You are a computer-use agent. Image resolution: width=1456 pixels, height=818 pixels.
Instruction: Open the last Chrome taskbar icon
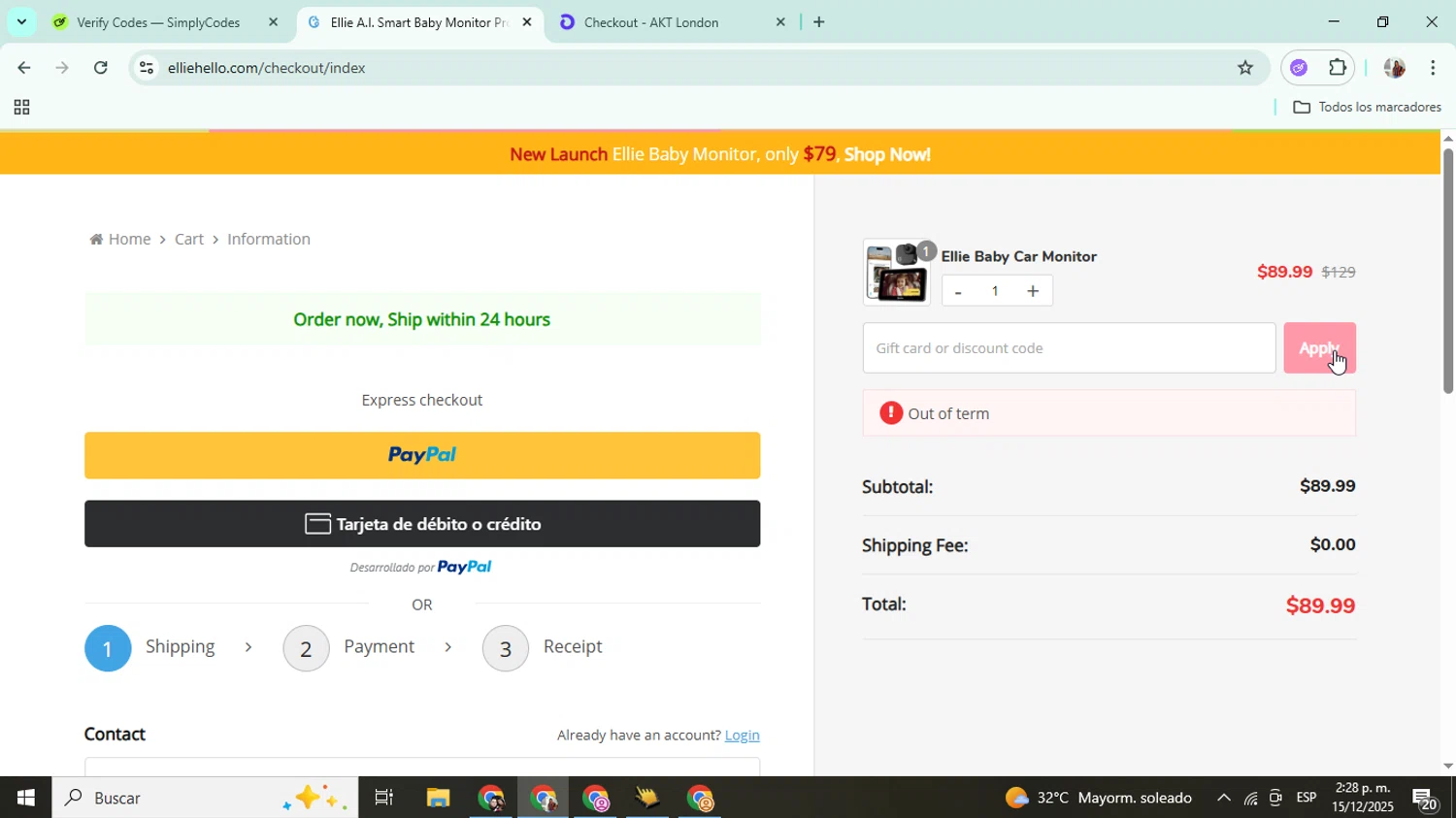[700, 798]
